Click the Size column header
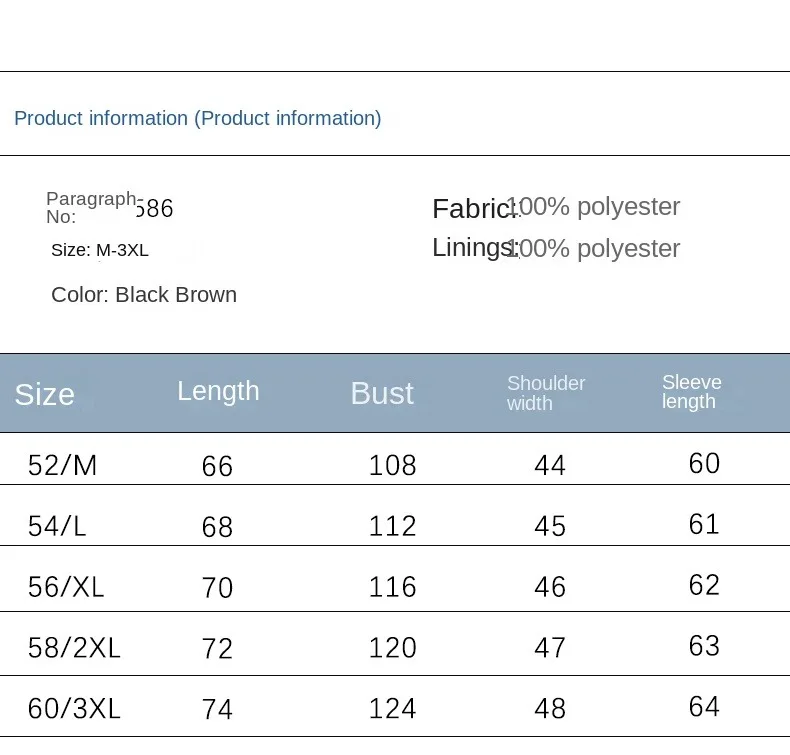 tap(44, 394)
